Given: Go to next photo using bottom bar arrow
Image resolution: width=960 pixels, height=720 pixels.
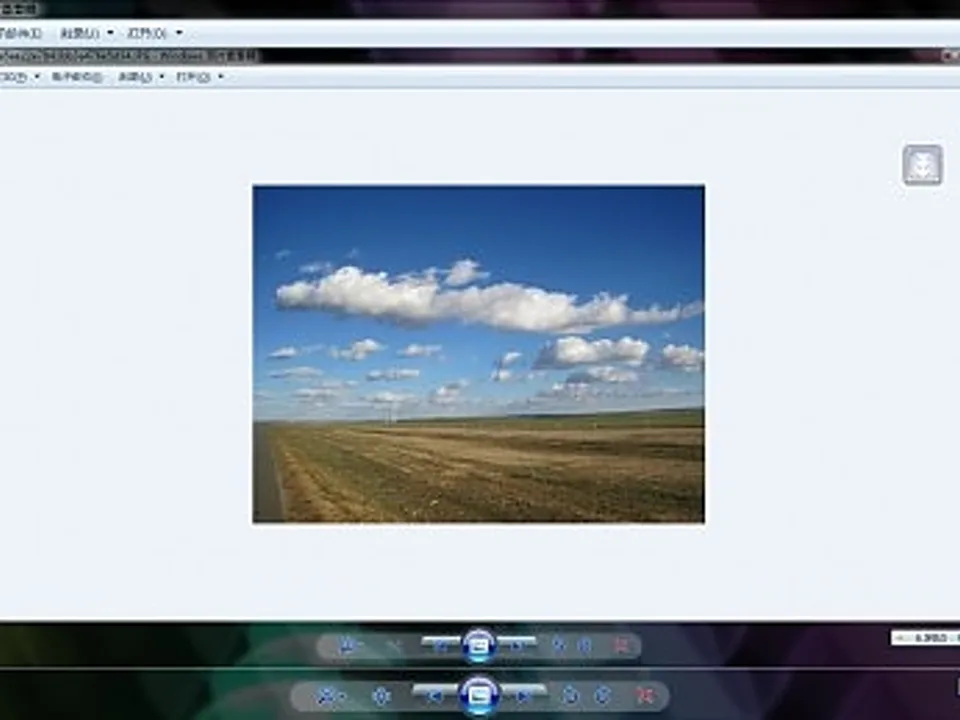Looking at the screenshot, I should pyautogui.click(x=525, y=694).
